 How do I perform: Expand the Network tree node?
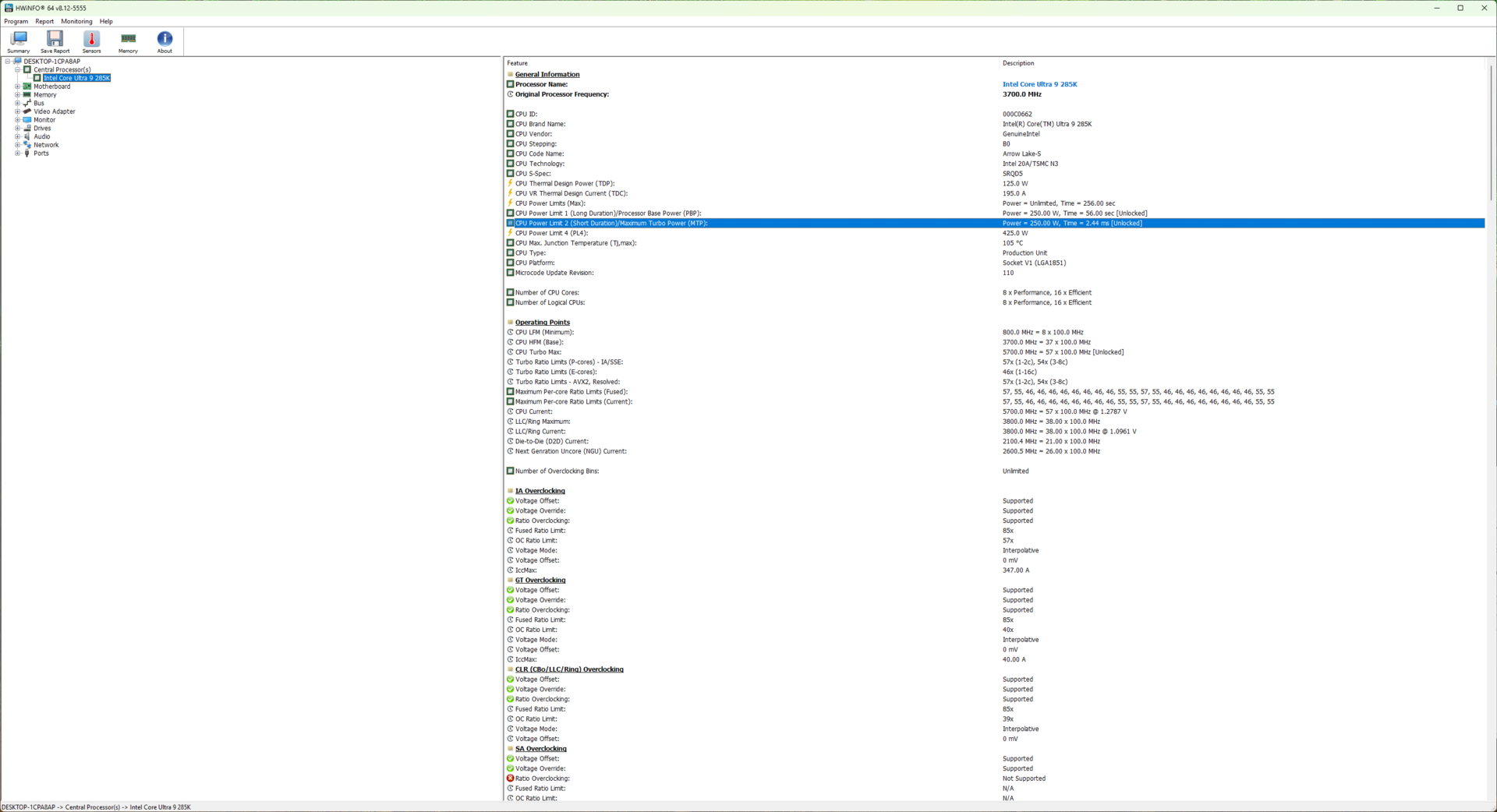(x=17, y=145)
